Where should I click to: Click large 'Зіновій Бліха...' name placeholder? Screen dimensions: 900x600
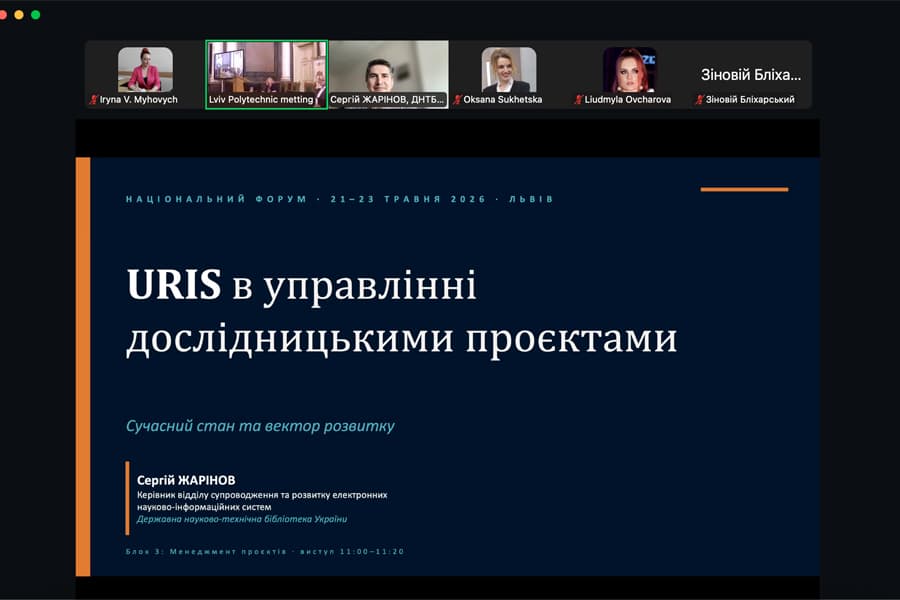751,75
